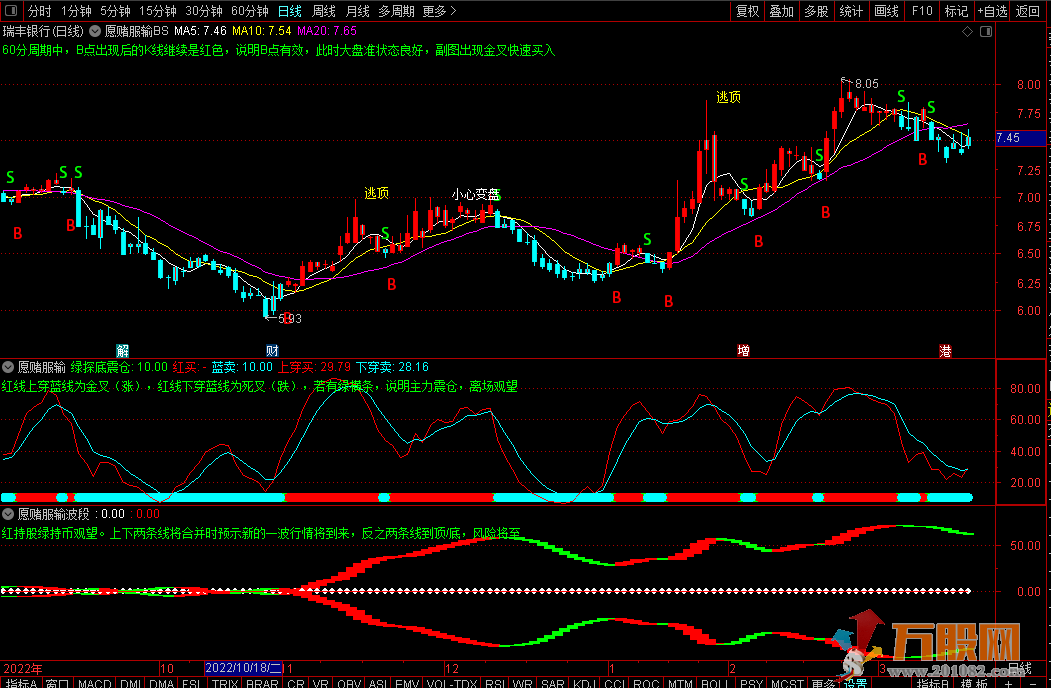Open the 统计 statistics tool
Image resolution: width=1051 pixels, height=688 pixels.
851,11
